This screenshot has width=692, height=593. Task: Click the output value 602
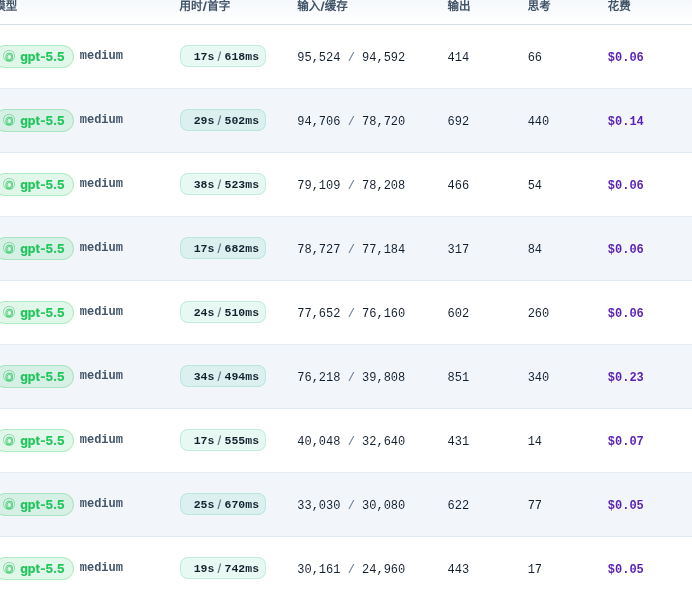click(458, 313)
